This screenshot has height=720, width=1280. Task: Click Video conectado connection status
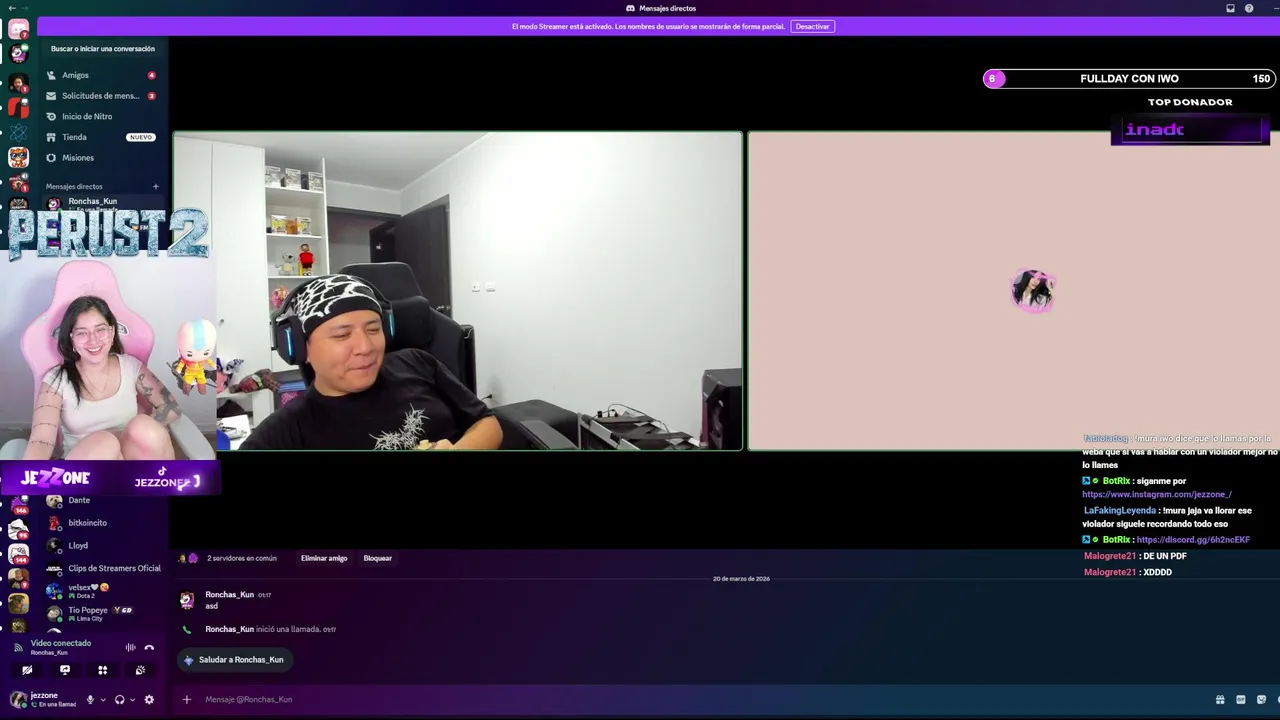(x=60, y=643)
